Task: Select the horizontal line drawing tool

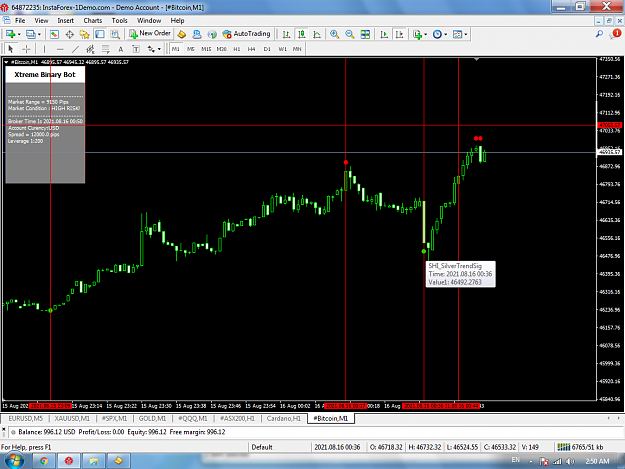Action: pyautogui.click(x=60, y=49)
